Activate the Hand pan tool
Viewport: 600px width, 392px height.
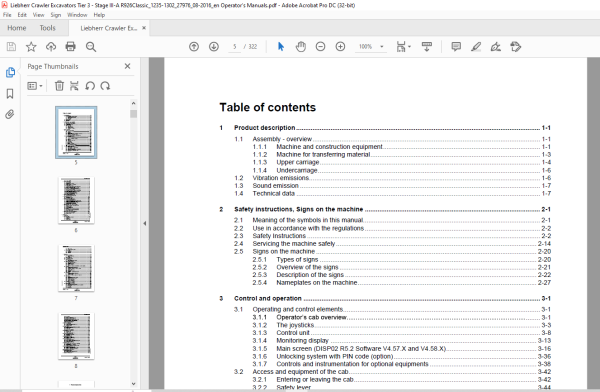(301, 47)
